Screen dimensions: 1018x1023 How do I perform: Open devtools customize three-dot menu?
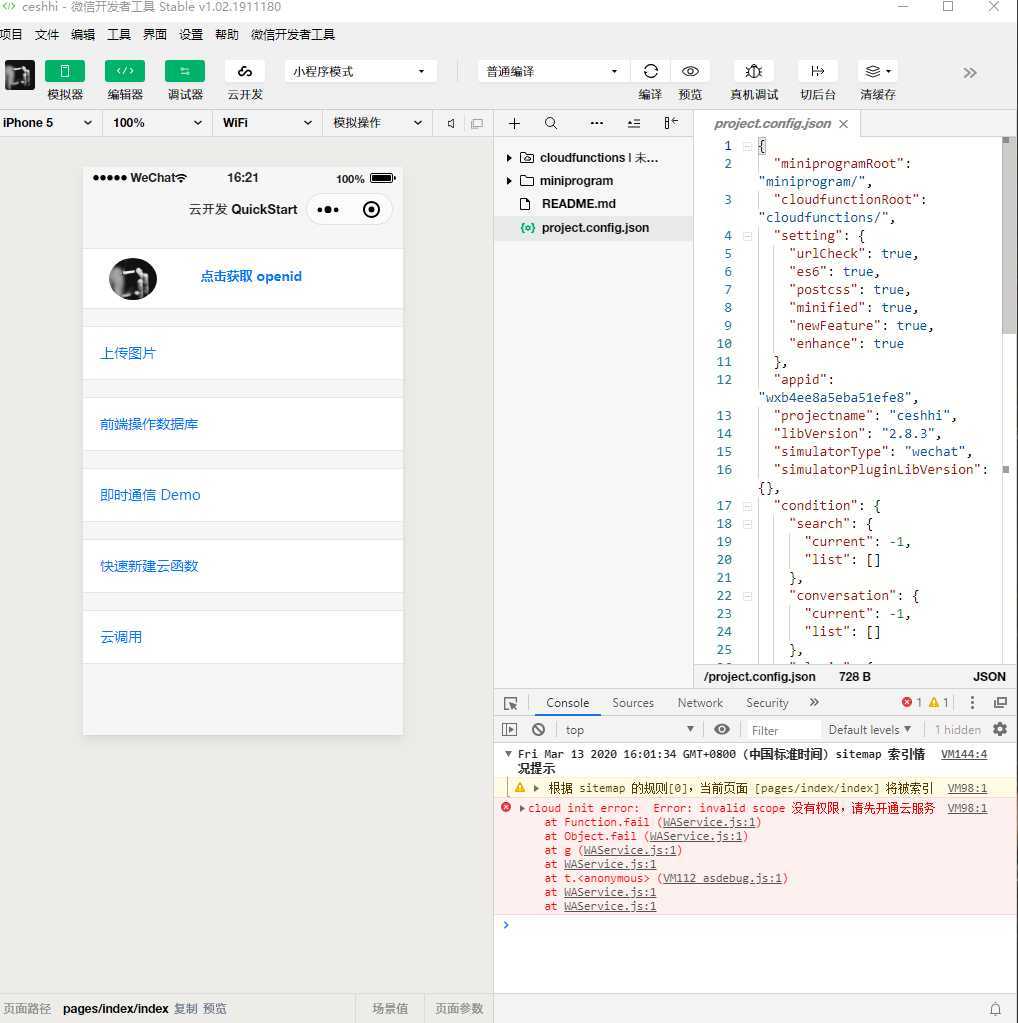coord(972,703)
